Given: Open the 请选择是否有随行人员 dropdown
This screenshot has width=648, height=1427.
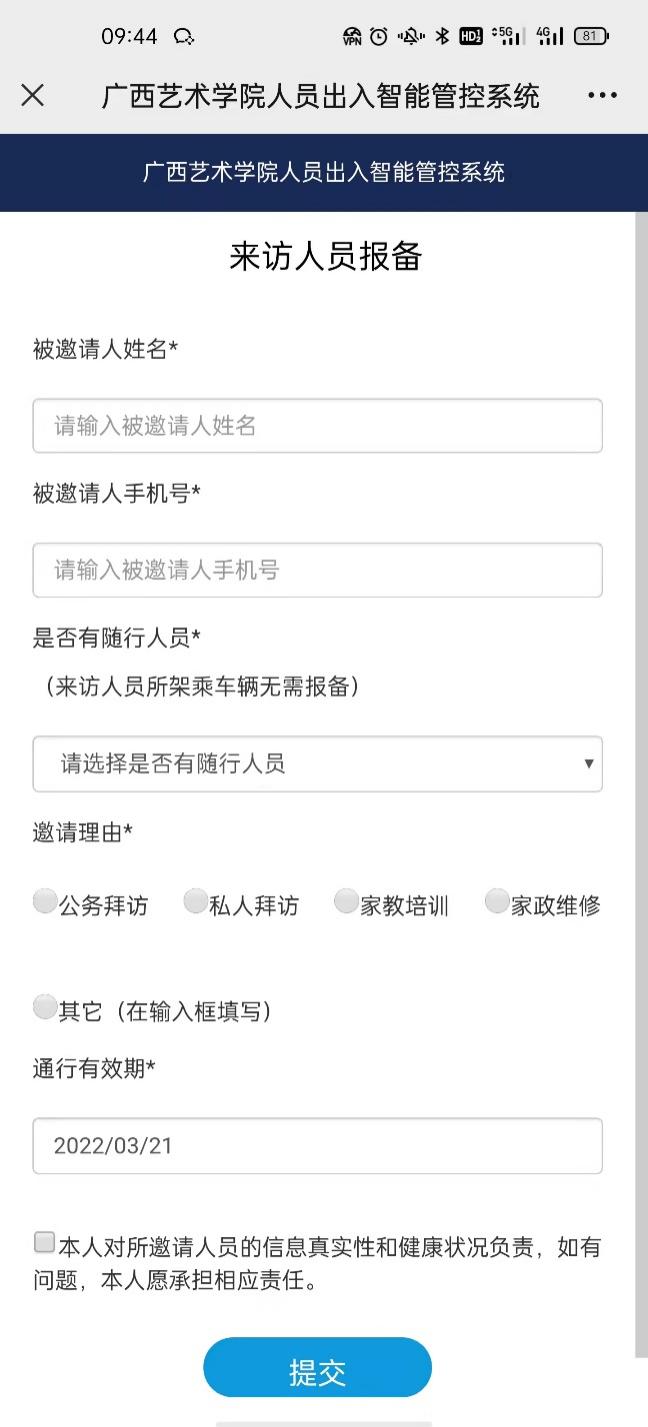Looking at the screenshot, I should tap(317, 764).
